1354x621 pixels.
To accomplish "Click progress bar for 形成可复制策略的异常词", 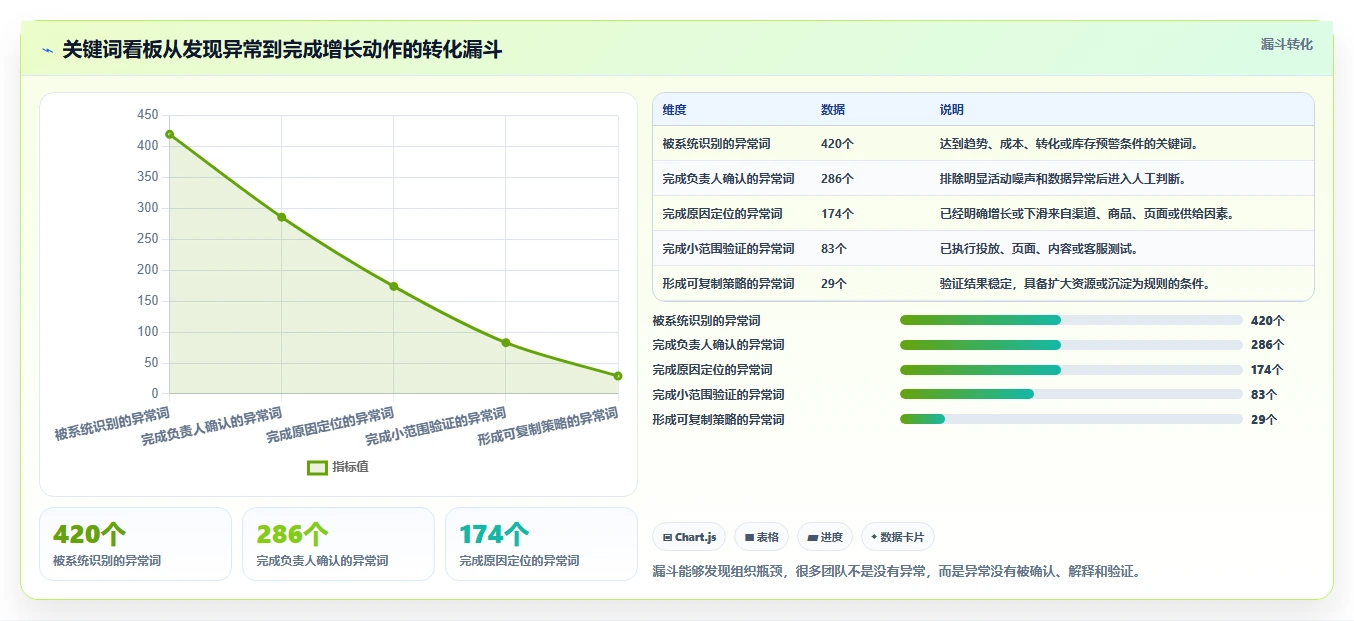I will click(1071, 419).
